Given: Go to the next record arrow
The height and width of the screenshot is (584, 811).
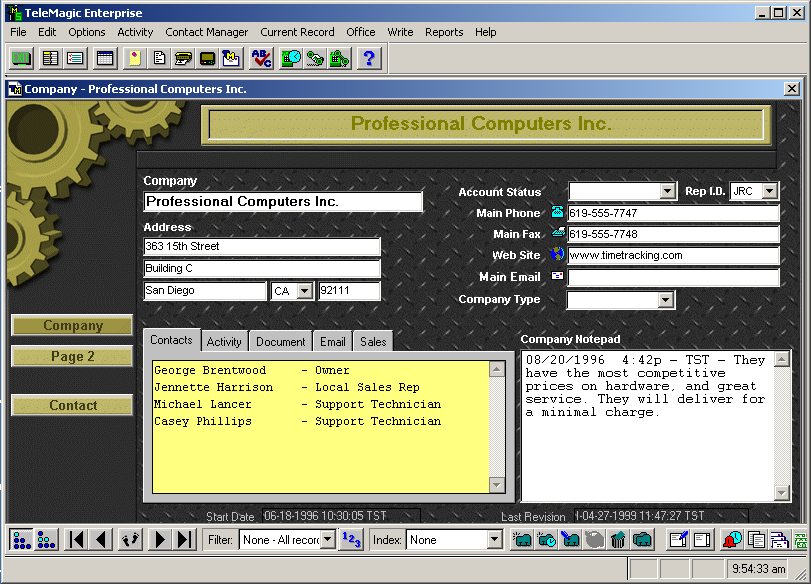Looking at the screenshot, I should pos(160,540).
